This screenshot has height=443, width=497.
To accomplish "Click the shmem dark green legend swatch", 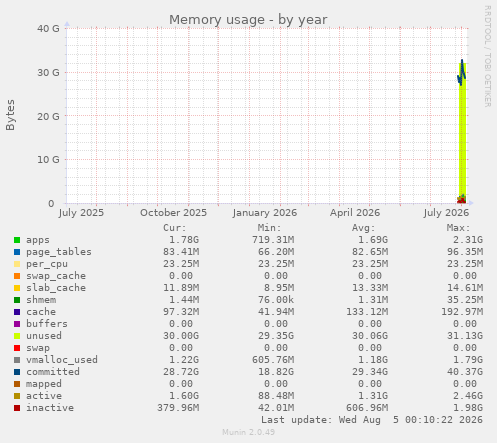I will click(17, 300).
